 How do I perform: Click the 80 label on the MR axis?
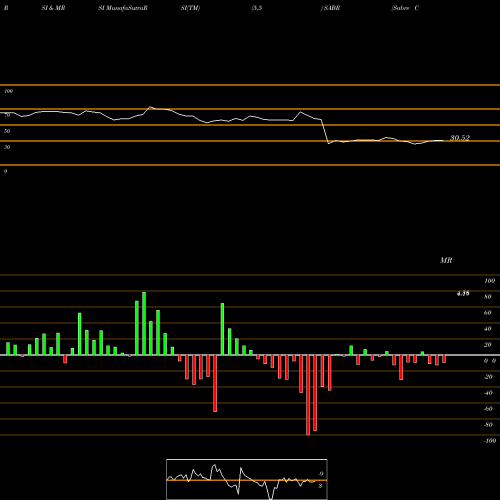tap(488, 297)
